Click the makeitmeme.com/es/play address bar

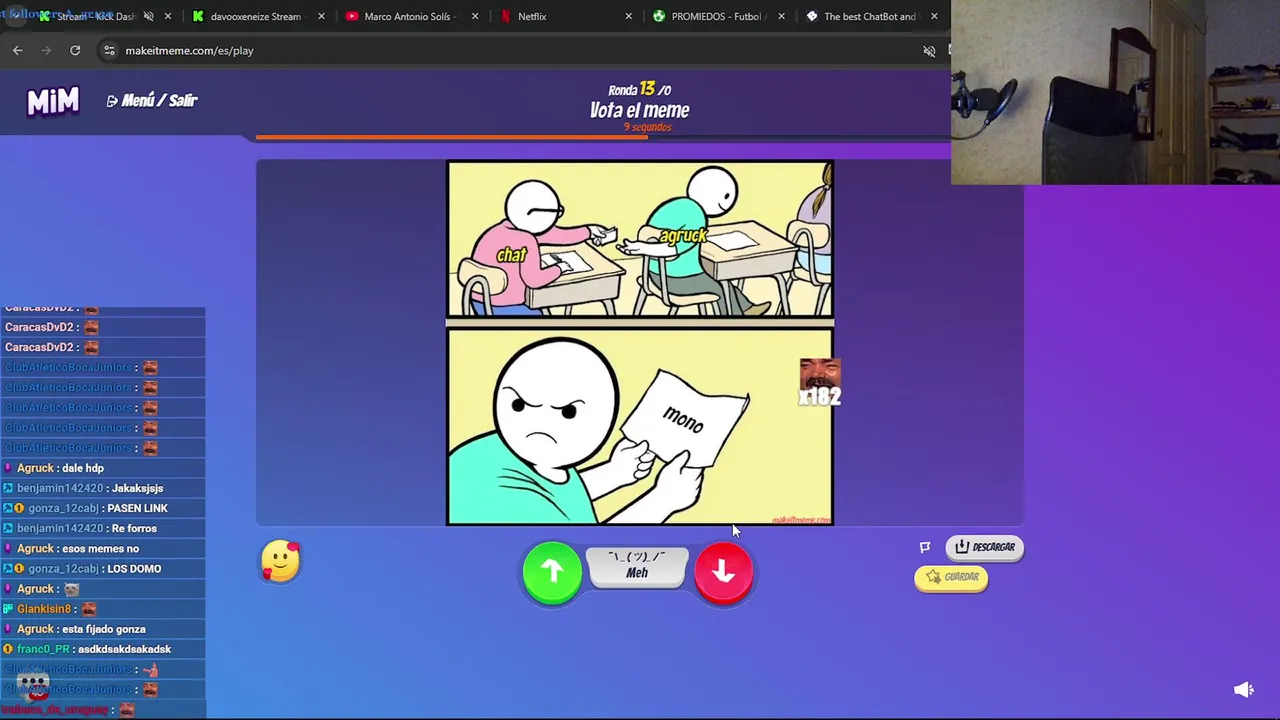coord(189,50)
